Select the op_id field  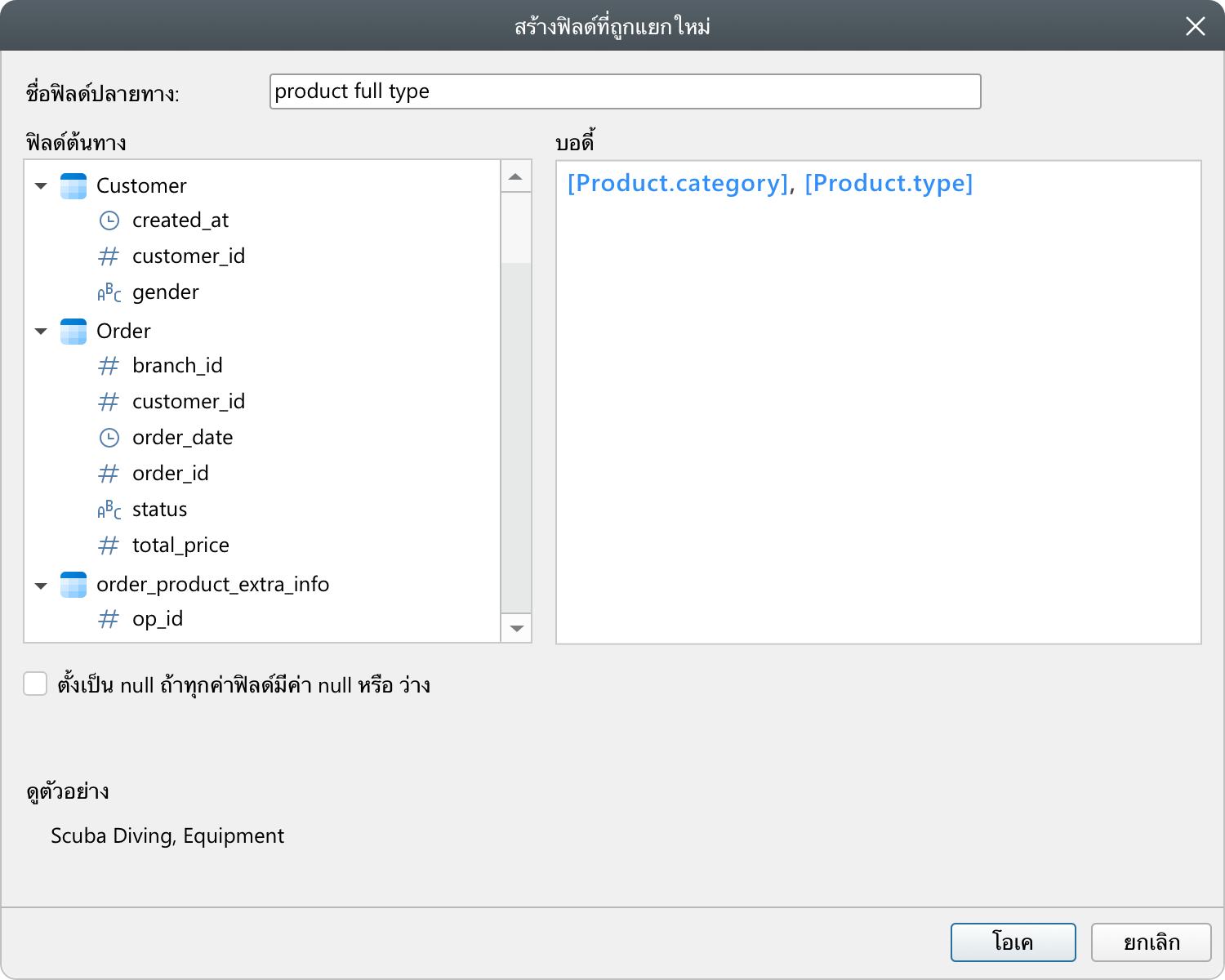[x=158, y=619]
